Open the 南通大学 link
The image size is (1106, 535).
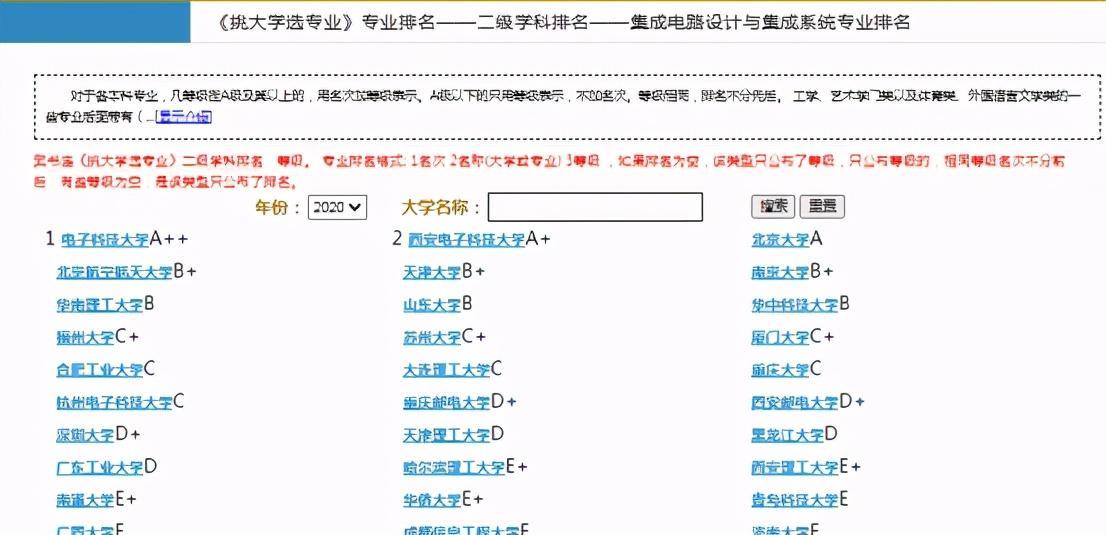85,500
